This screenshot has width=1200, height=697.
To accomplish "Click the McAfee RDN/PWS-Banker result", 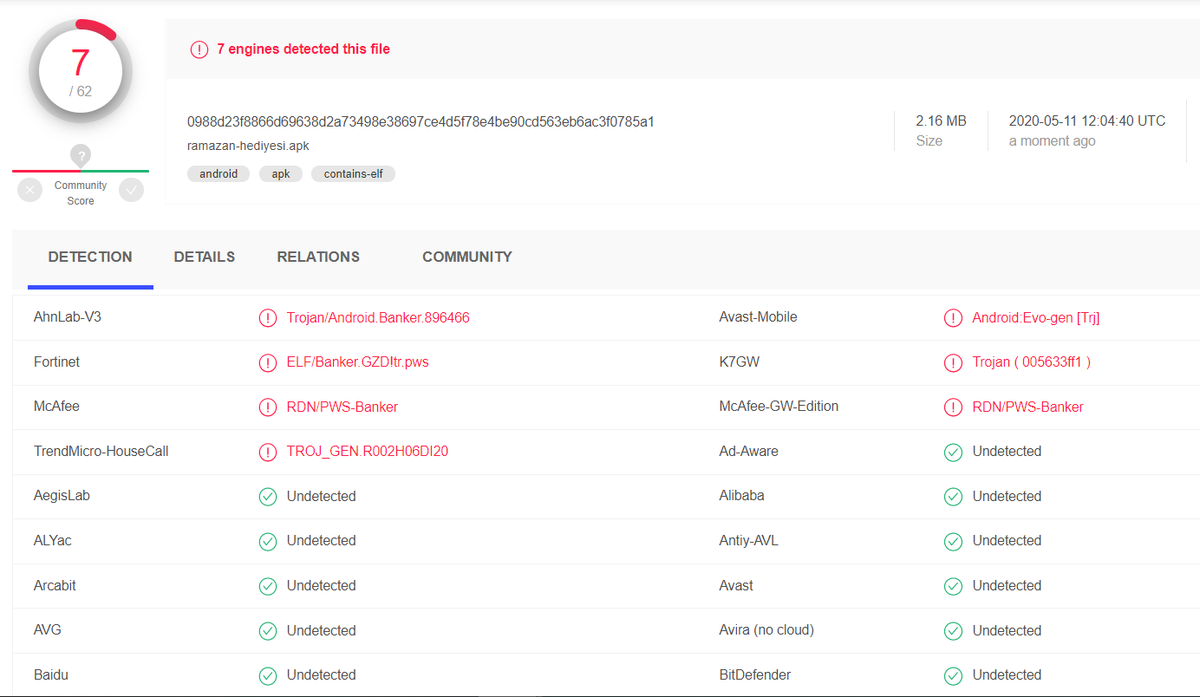I will pos(342,407).
